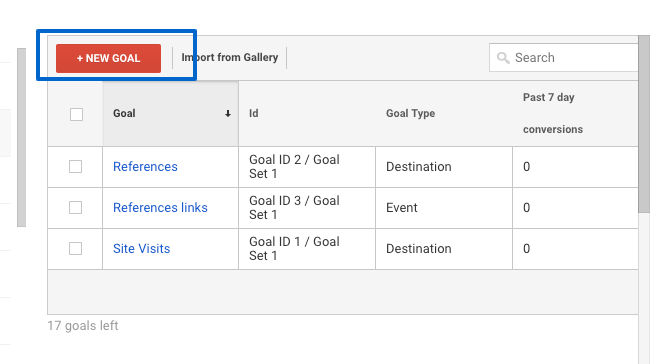Click the magnifier icon in search box
Viewport: 660px width, 364px height.
tap(503, 58)
